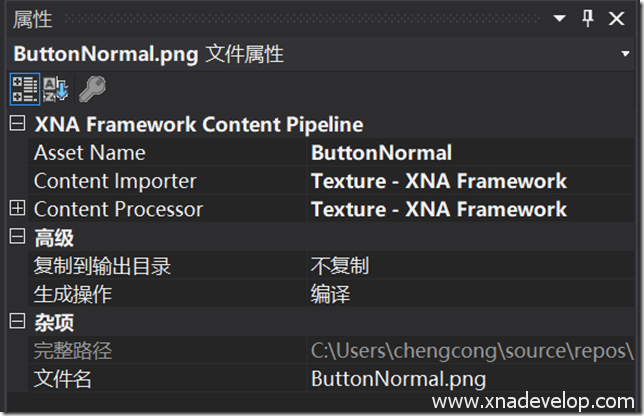Open the ButtonNormal.png object selector dropdown
Screen dimensions: 644x416
[x=624, y=53]
